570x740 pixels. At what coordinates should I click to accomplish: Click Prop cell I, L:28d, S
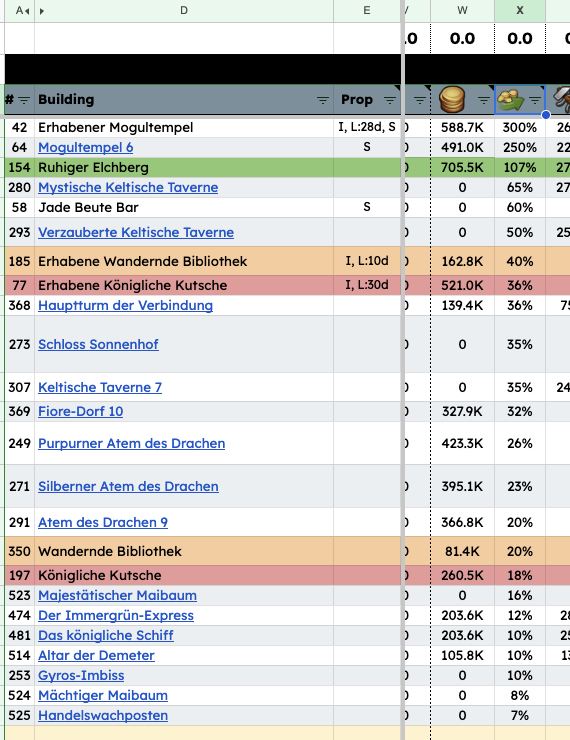[367, 127]
